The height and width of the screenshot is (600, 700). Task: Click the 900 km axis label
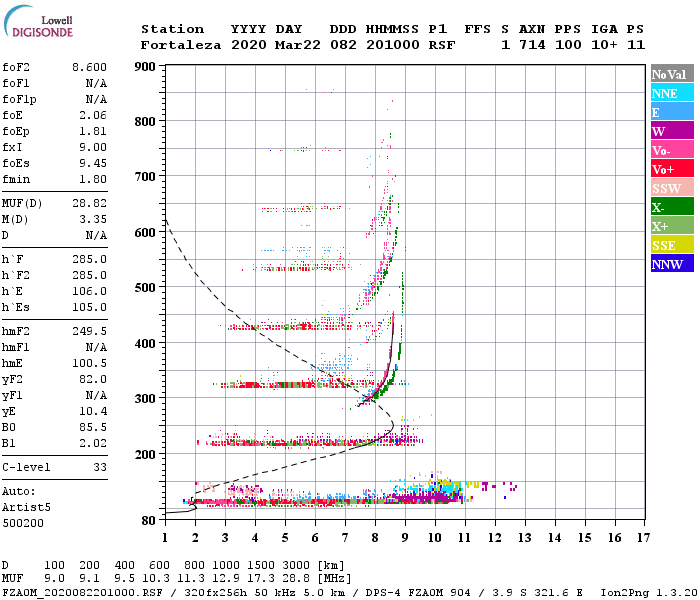[x=145, y=67]
